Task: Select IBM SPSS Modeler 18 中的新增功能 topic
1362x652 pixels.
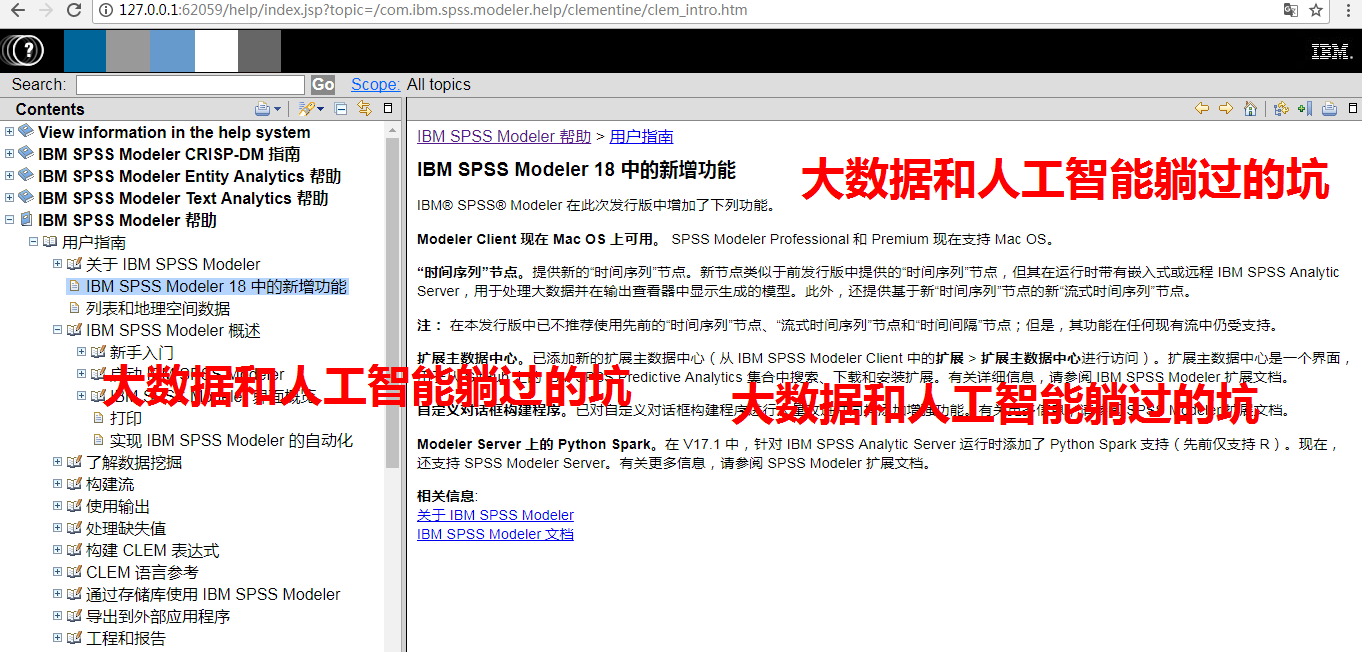Action: point(217,286)
